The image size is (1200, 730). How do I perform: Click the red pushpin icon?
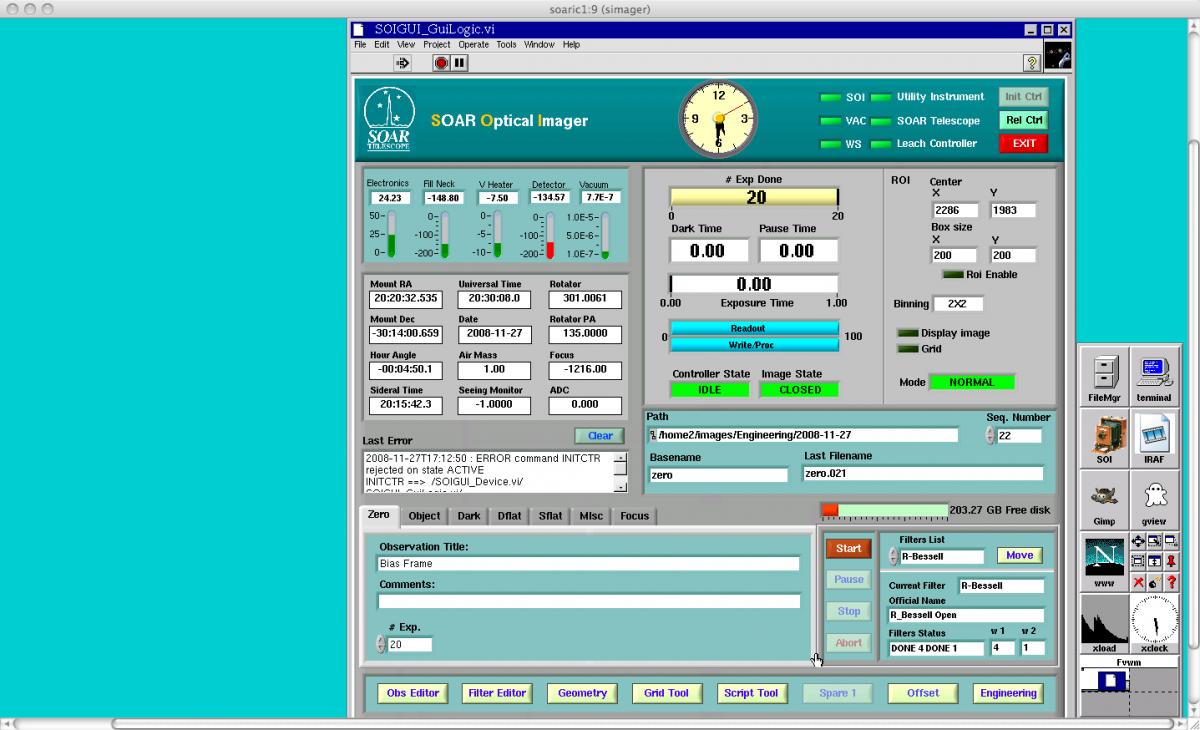click(1171, 562)
